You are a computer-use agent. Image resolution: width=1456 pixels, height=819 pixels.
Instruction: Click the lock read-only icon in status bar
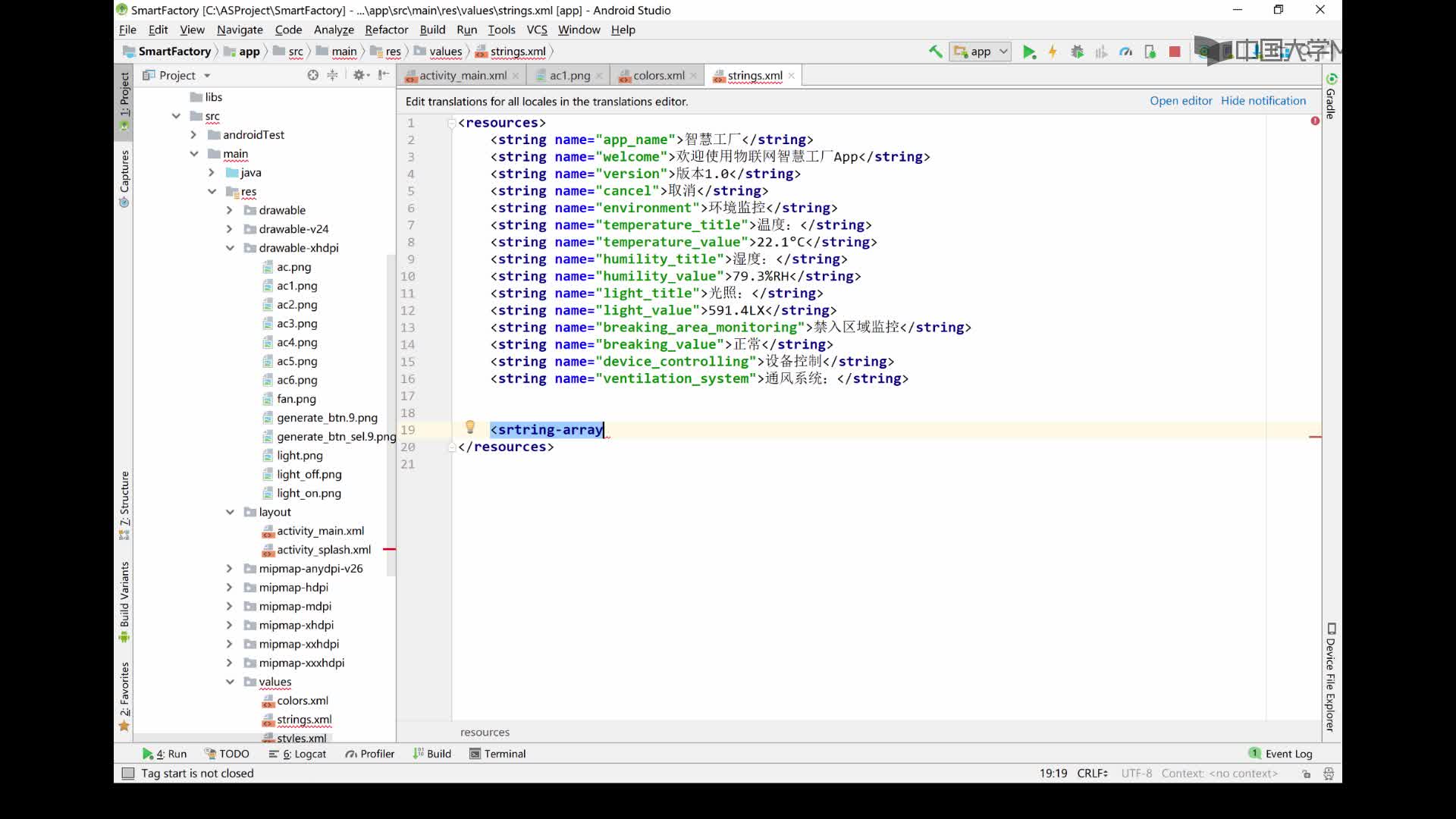click(1306, 773)
